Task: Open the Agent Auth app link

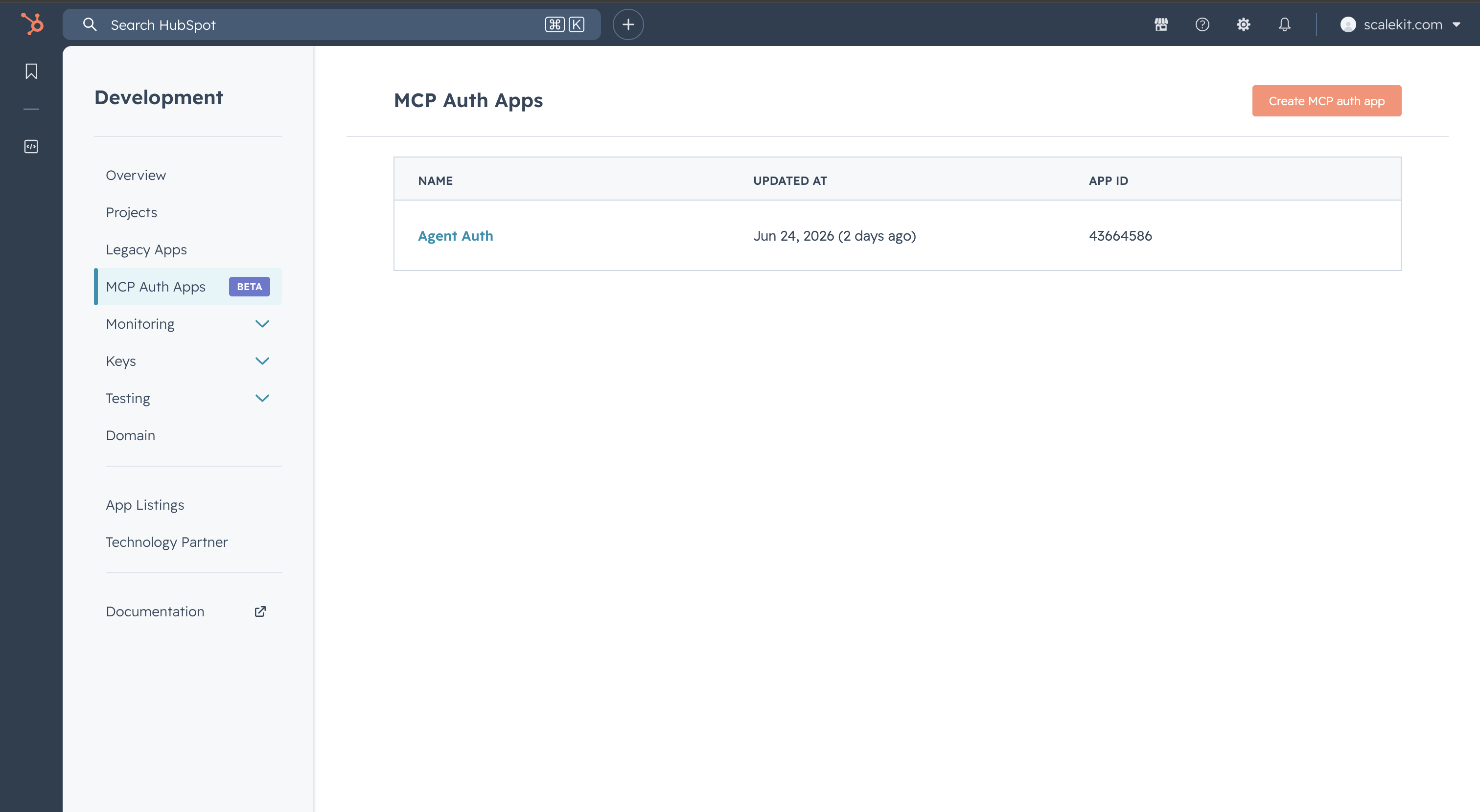Action: [456, 236]
